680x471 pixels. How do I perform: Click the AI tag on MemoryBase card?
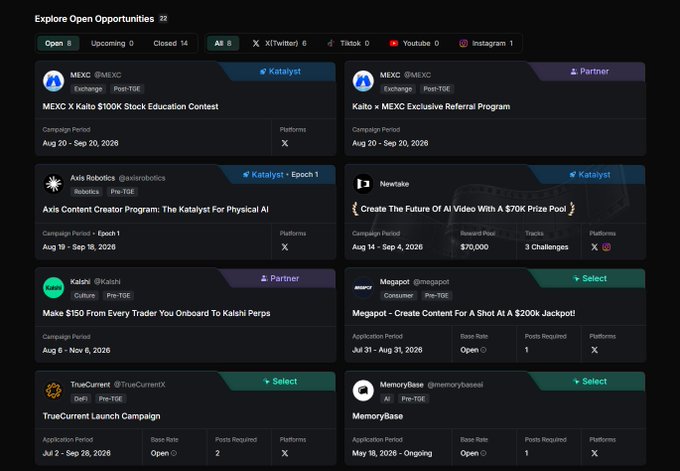387,399
